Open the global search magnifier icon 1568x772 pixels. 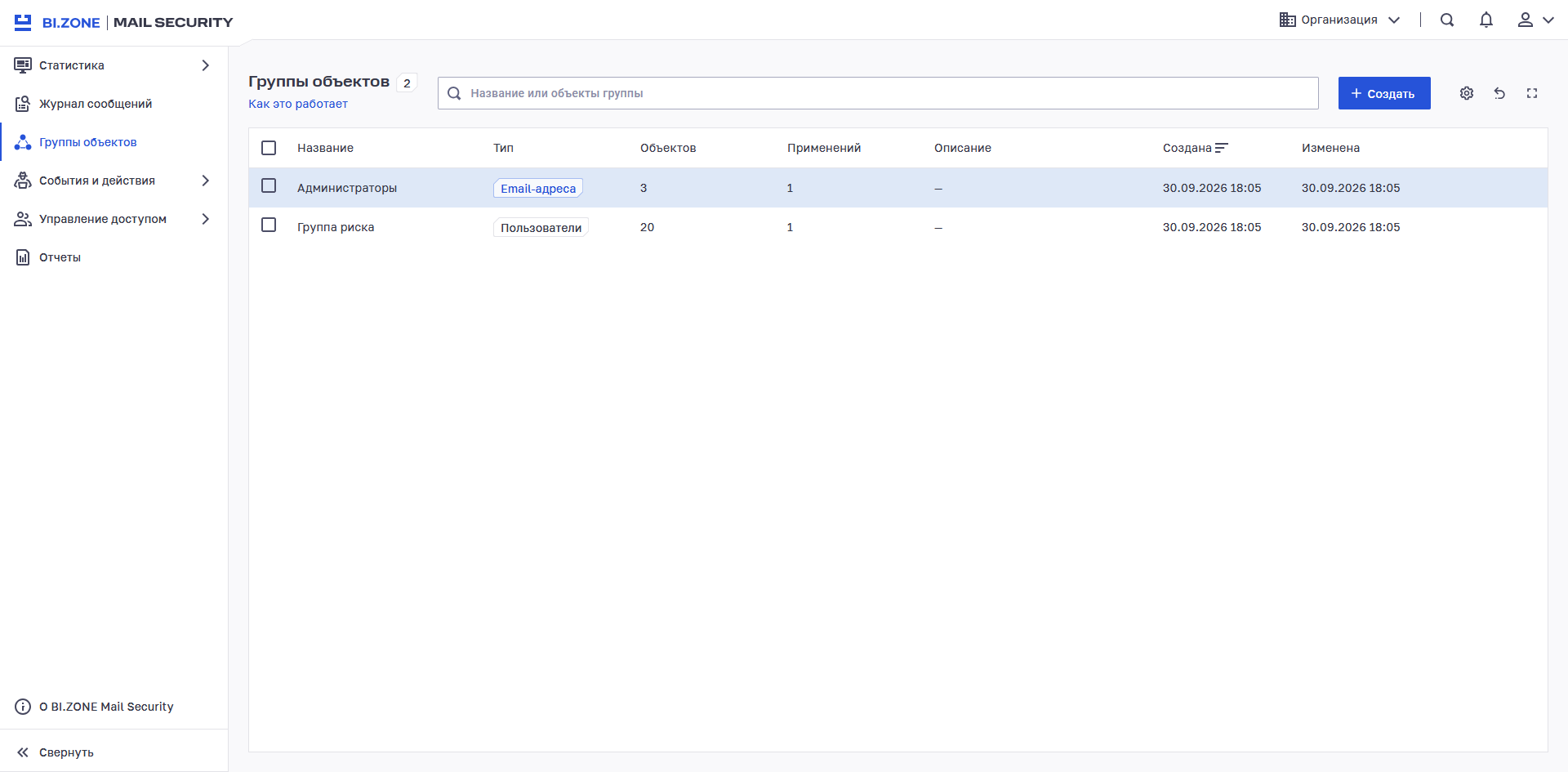(1447, 20)
